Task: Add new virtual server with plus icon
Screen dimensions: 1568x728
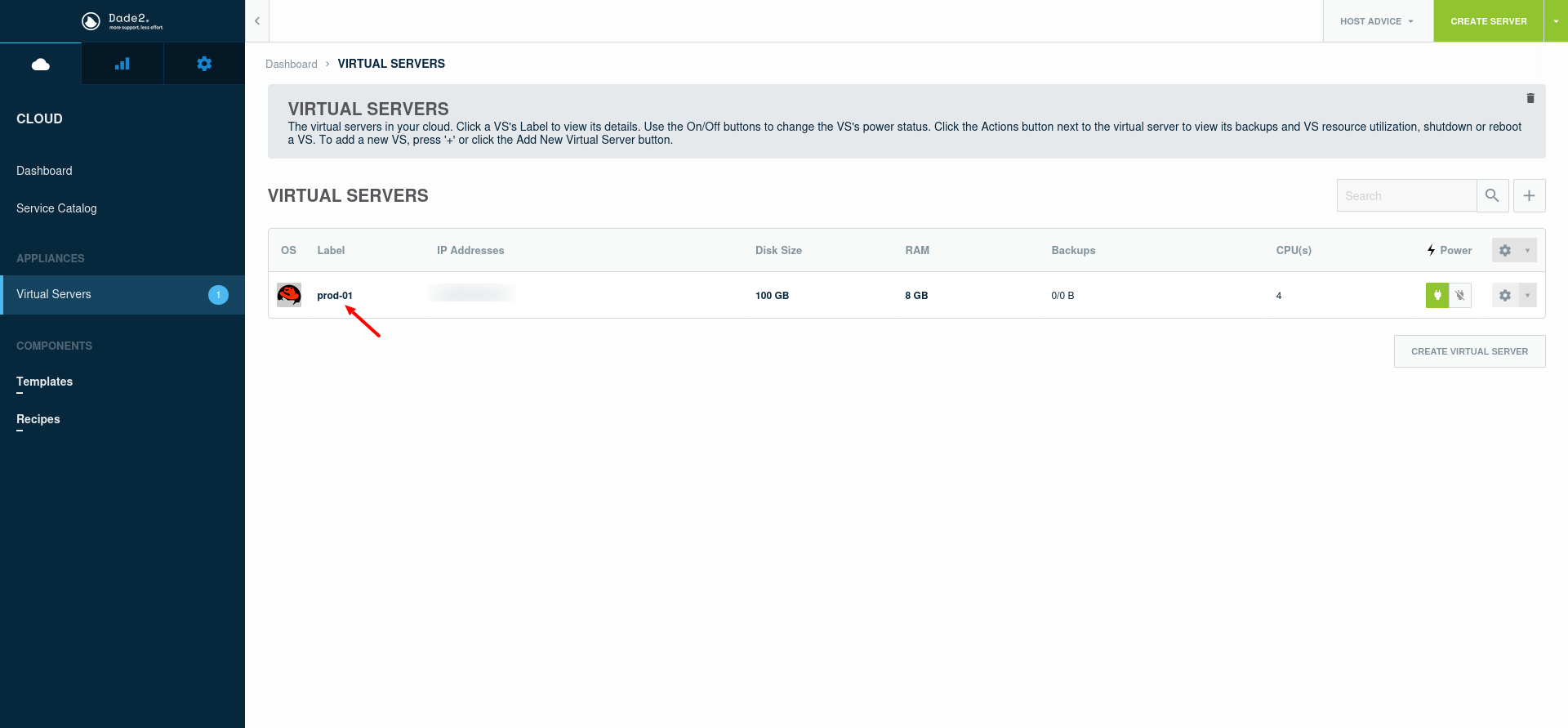Action: pos(1530,195)
